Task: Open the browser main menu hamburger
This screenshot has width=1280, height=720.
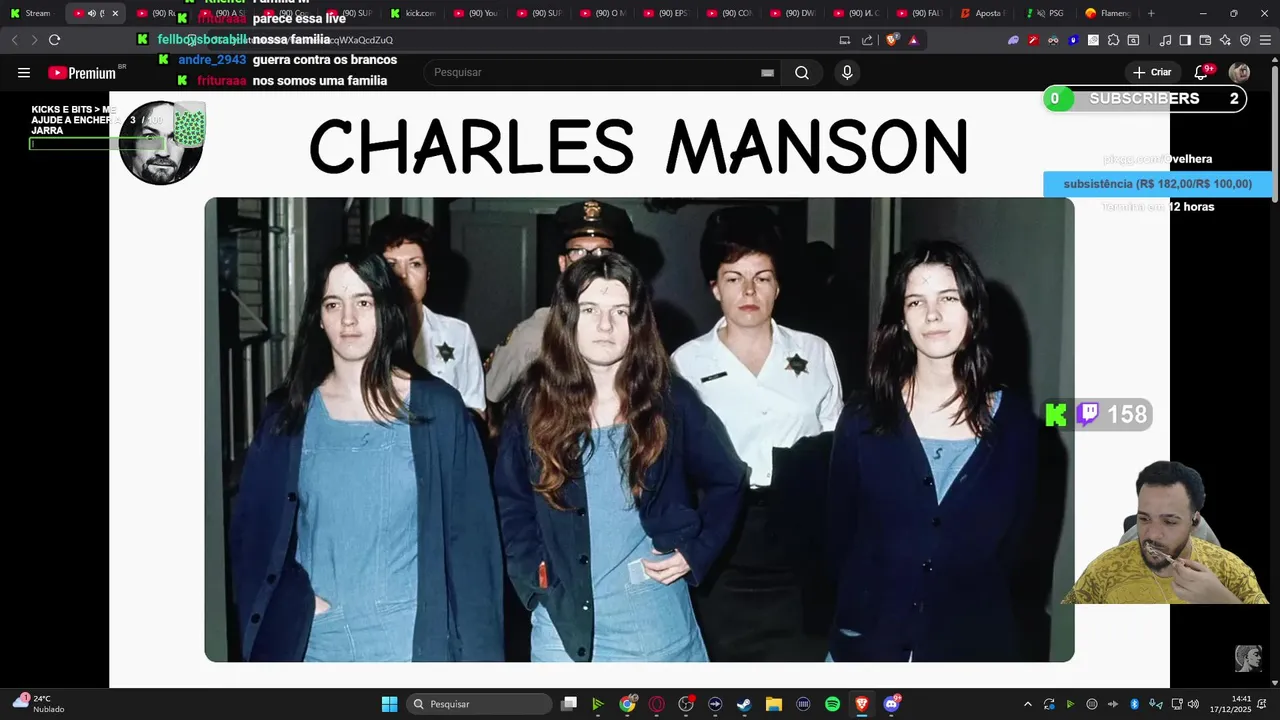Action: (1265, 40)
